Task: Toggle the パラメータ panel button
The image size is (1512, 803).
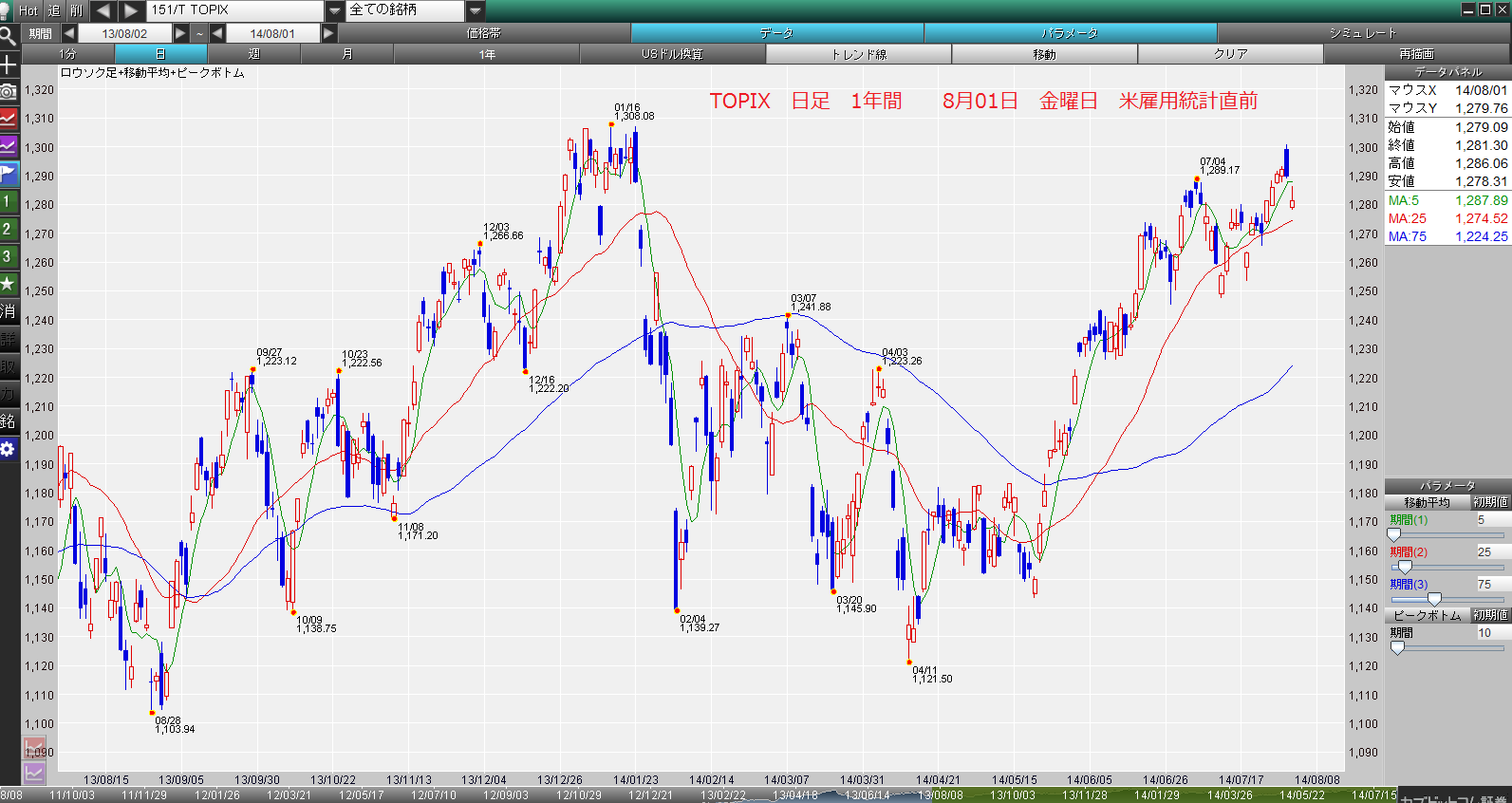Action: [x=1071, y=33]
